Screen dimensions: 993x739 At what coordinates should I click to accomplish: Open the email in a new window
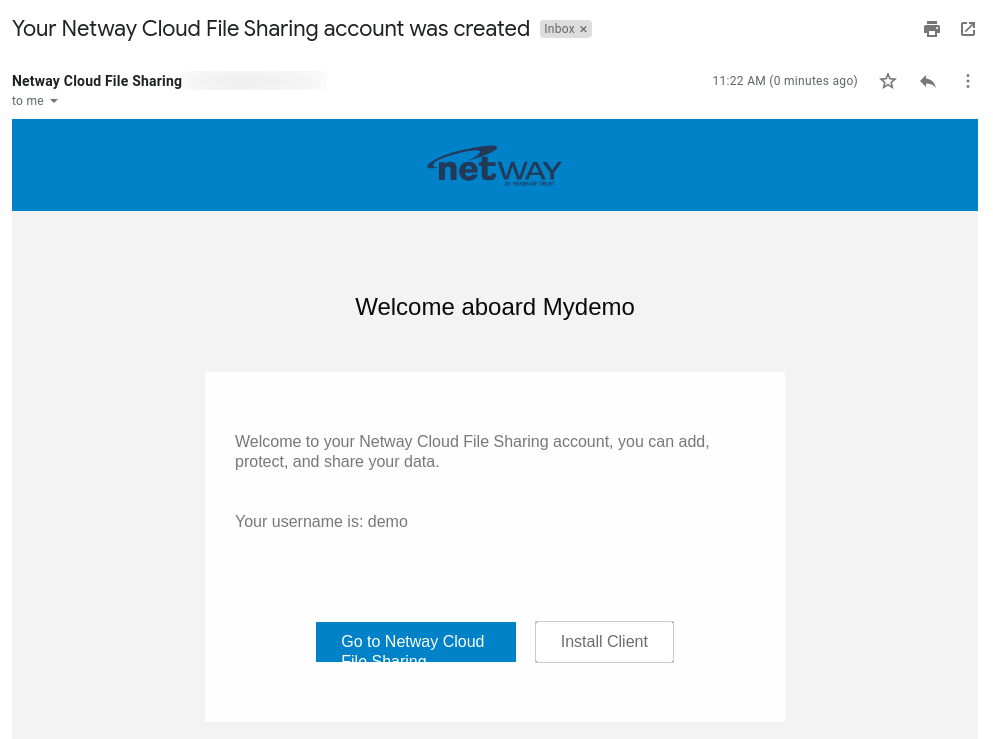pyautogui.click(x=967, y=29)
